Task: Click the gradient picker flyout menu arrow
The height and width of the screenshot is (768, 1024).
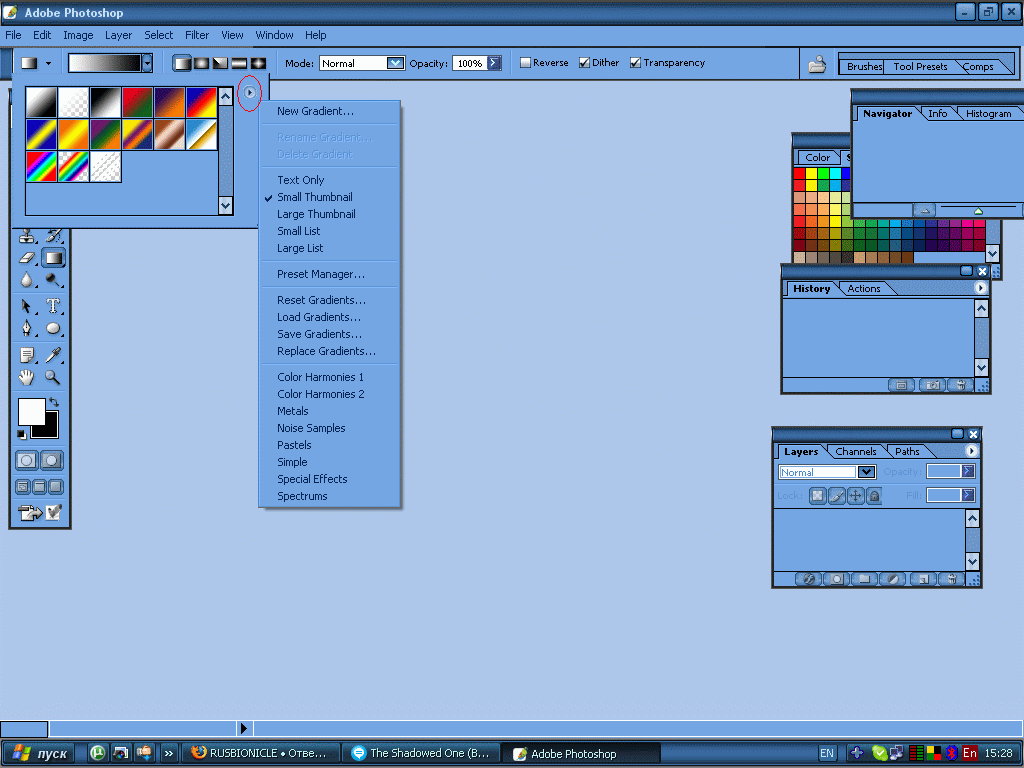Action: [249, 93]
